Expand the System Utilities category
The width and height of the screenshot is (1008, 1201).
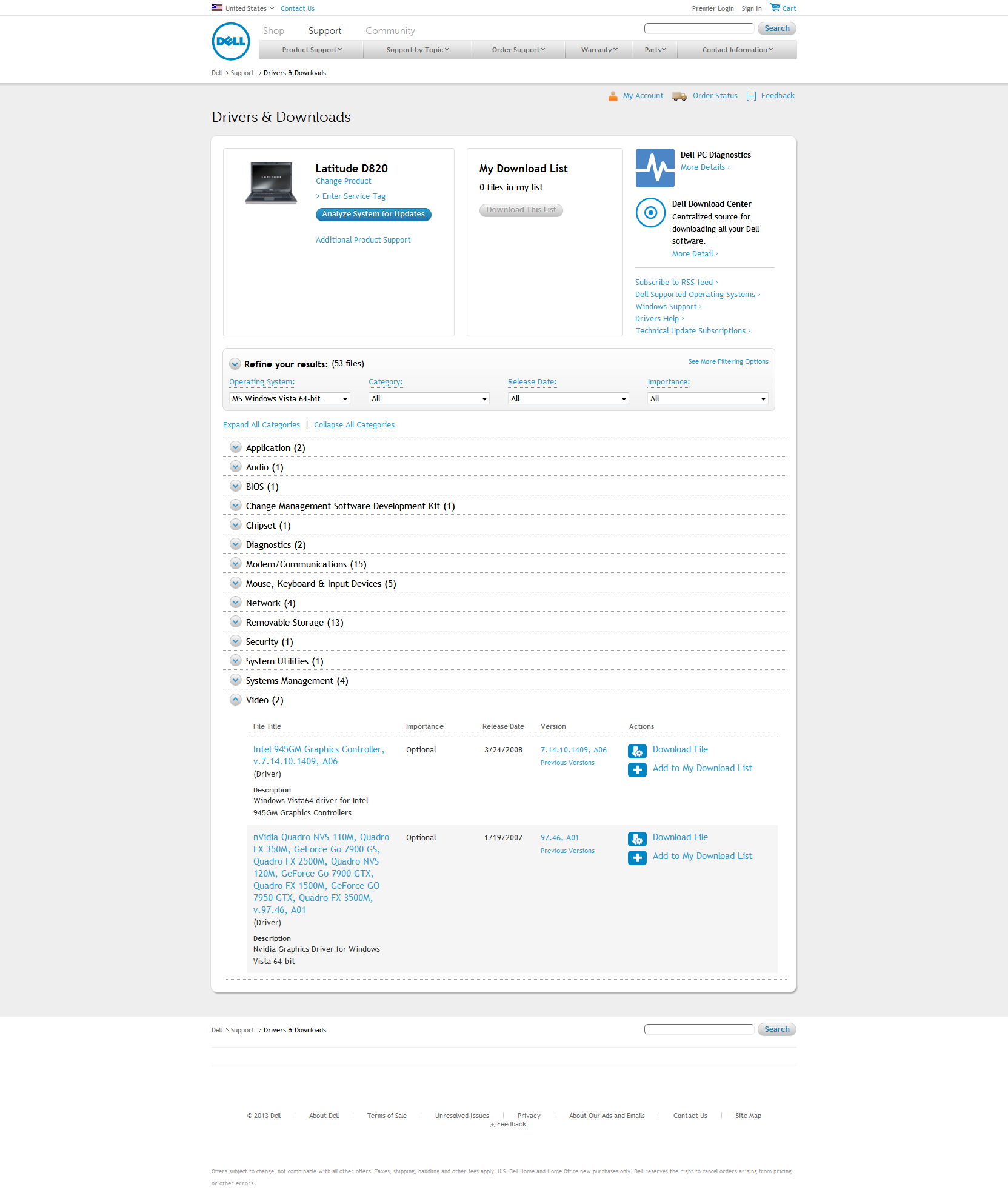click(236, 661)
